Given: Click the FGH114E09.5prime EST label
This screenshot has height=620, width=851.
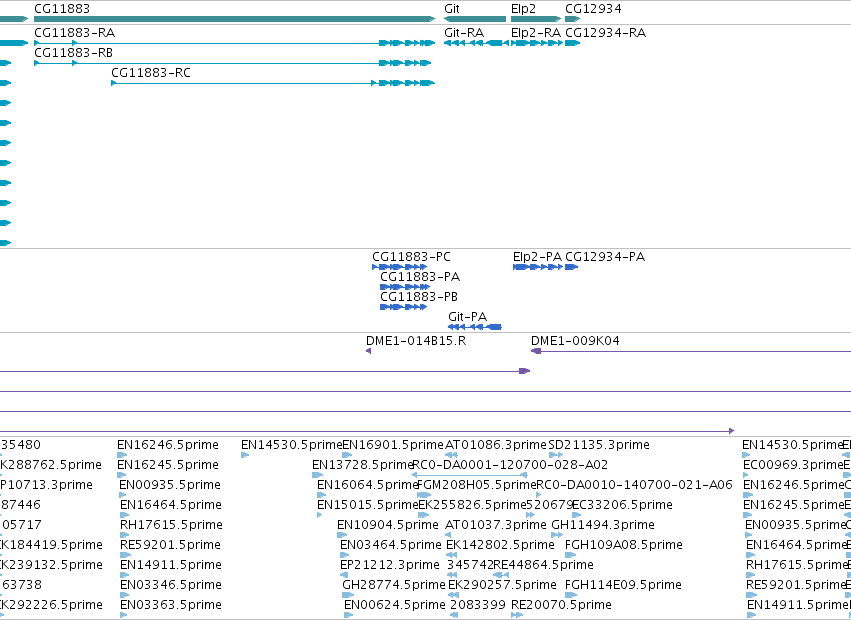Looking at the screenshot, I should (x=623, y=585).
